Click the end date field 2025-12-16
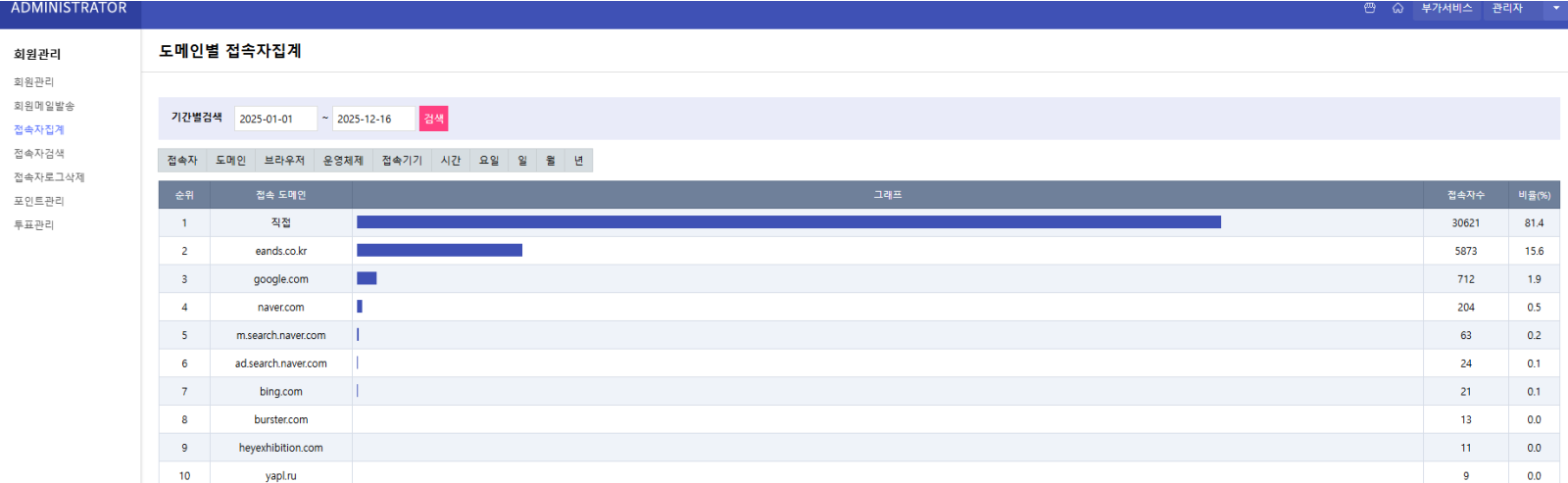Screen dimensions: 1568x483 click(372, 119)
